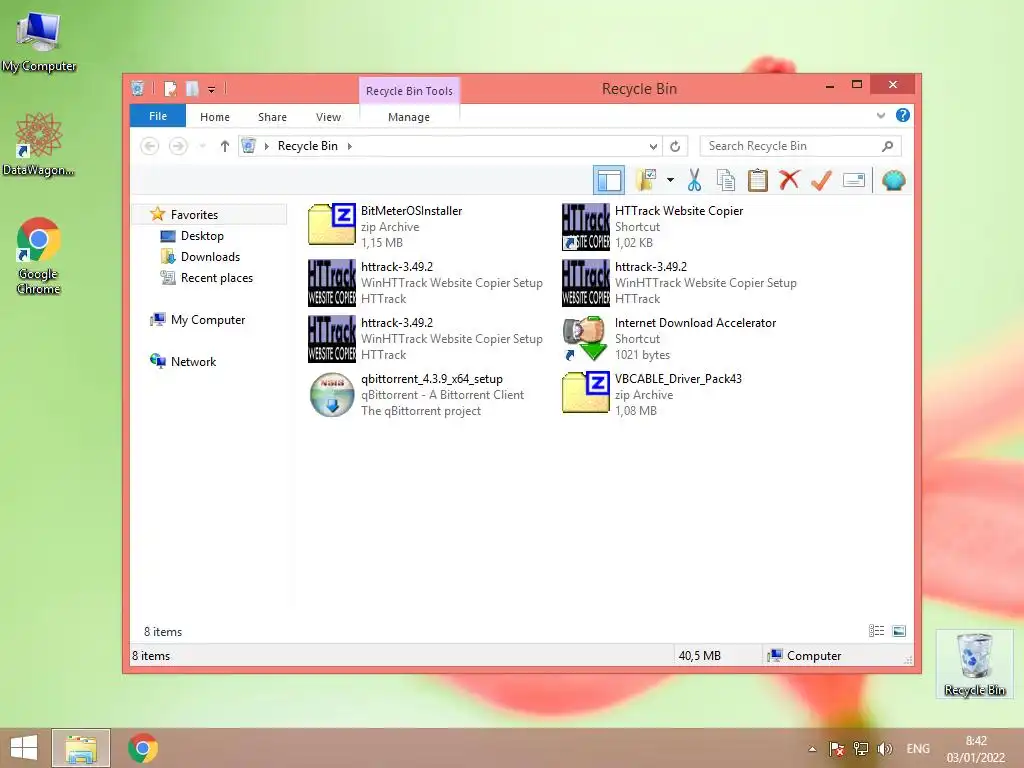Open the Google Chrome desktop shortcut

point(39,256)
